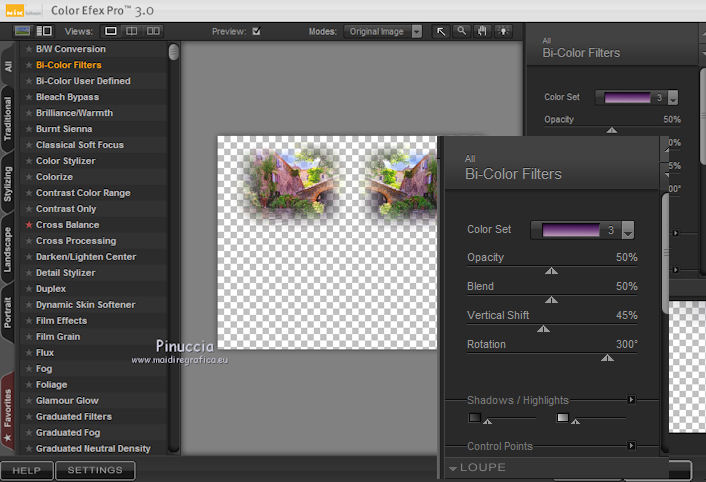Select the Darken/Lighten Center filter
Viewport: 706px width, 482px height.
pyautogui.click(x=86, y=257)
